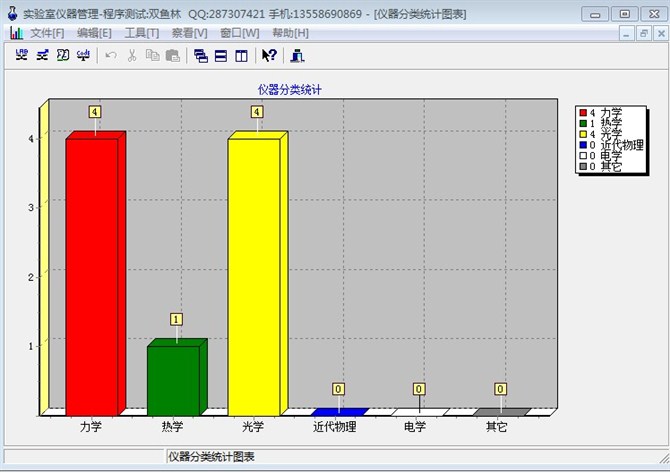Click the yellow 光学 legend swatch

click(583, 134)
